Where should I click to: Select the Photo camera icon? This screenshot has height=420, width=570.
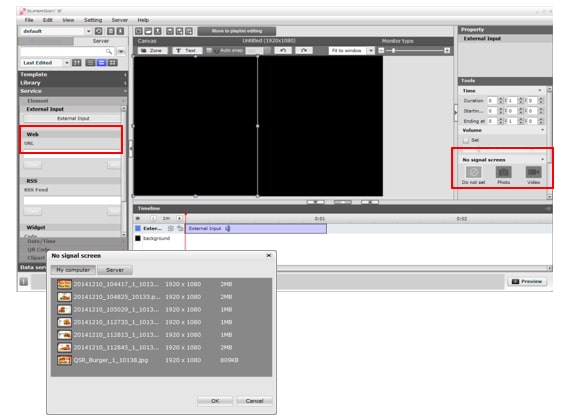coord(503,172)
